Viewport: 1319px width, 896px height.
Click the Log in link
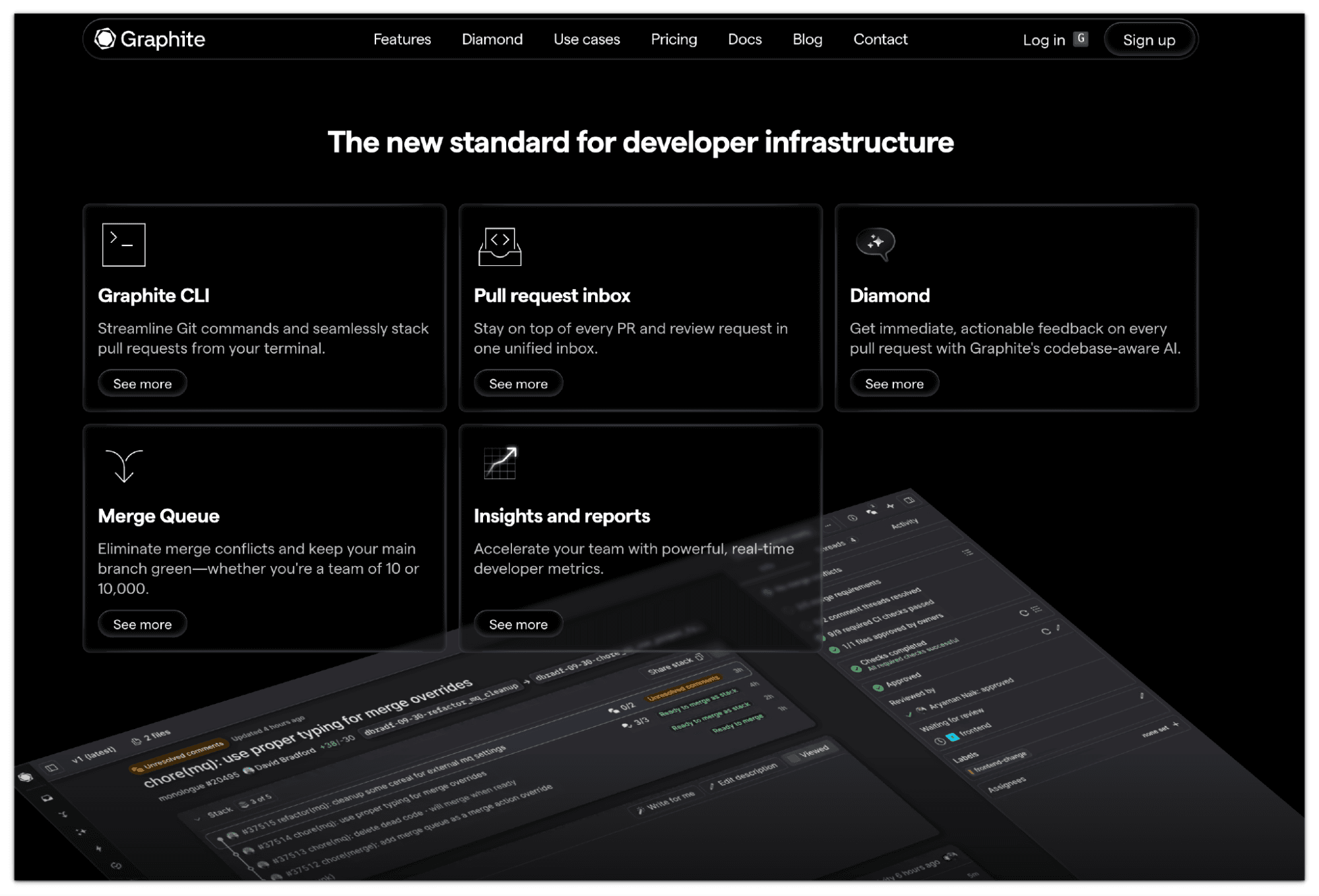1043,40
